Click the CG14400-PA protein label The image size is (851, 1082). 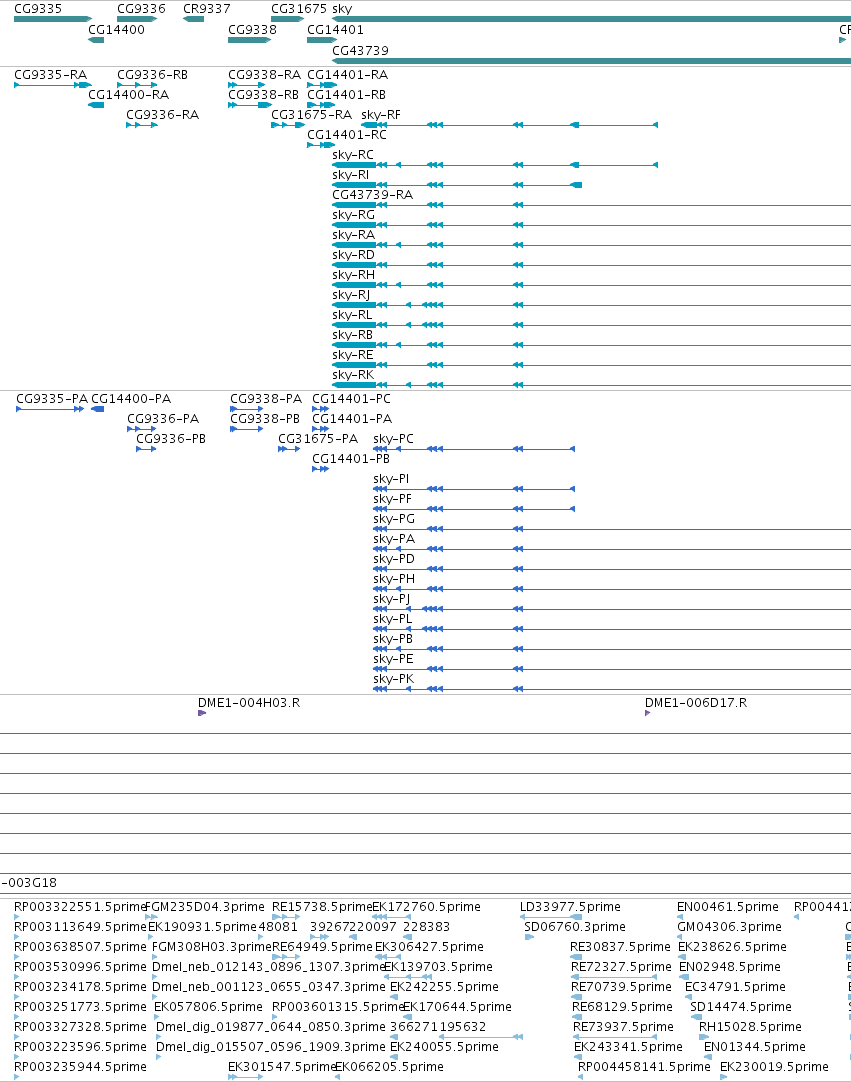131,399
